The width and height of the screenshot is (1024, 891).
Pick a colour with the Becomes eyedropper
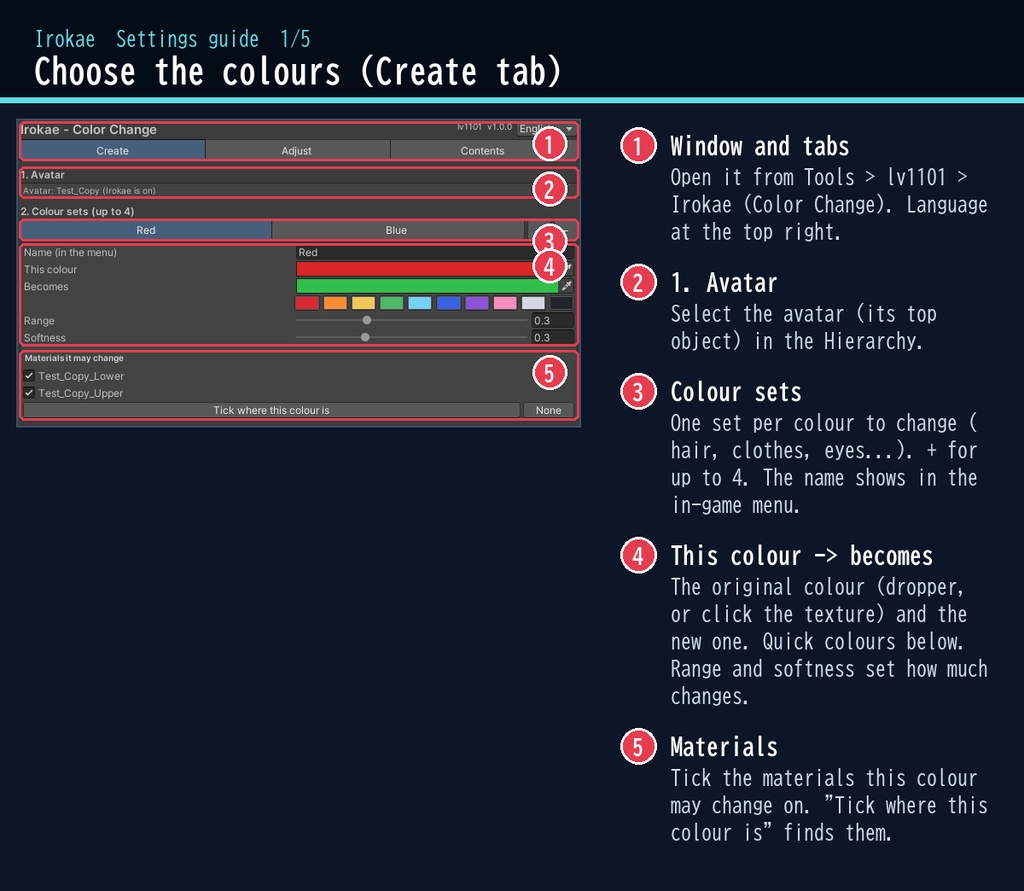567,286
